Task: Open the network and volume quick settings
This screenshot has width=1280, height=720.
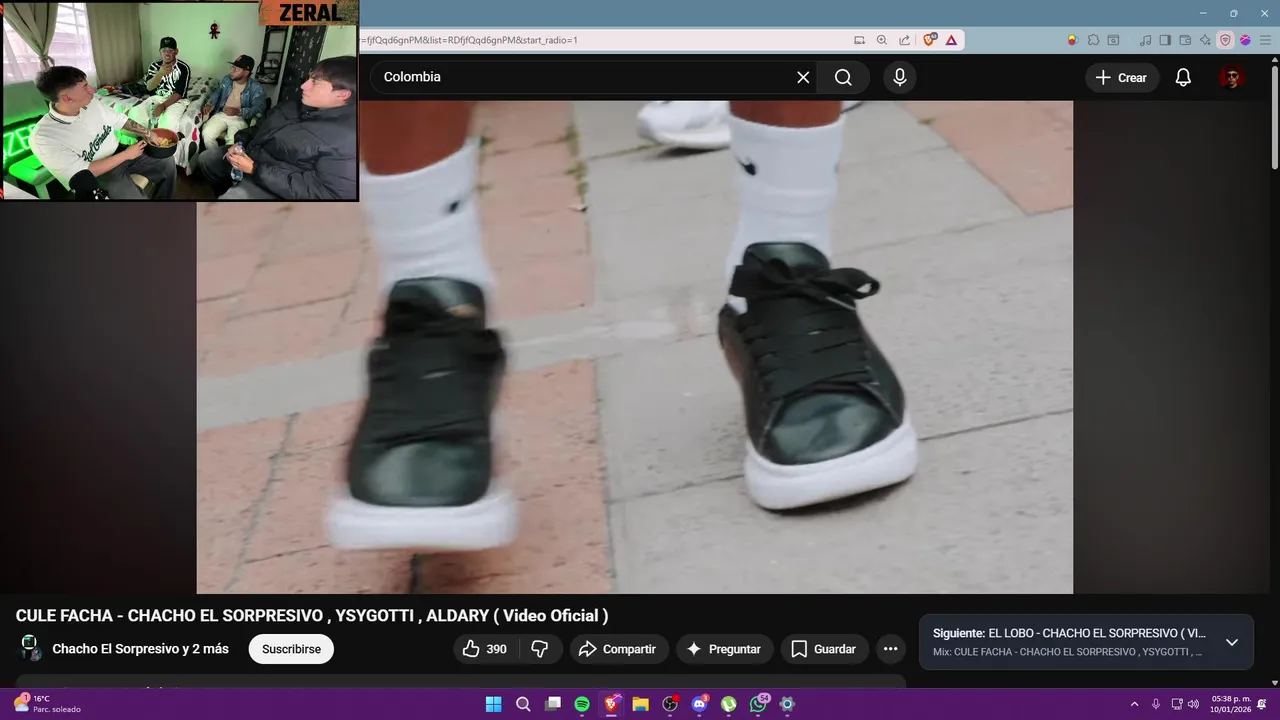Action: (x=1185, y=704)
